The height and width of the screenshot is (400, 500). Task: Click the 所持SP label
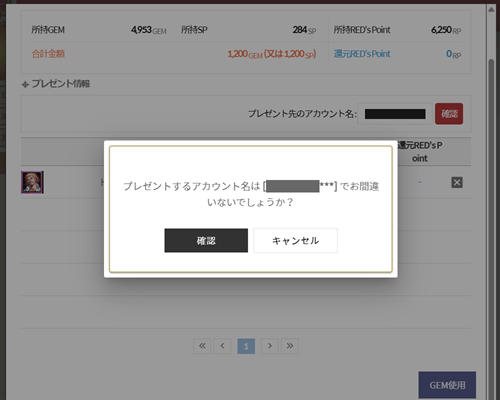coord(194,30)
